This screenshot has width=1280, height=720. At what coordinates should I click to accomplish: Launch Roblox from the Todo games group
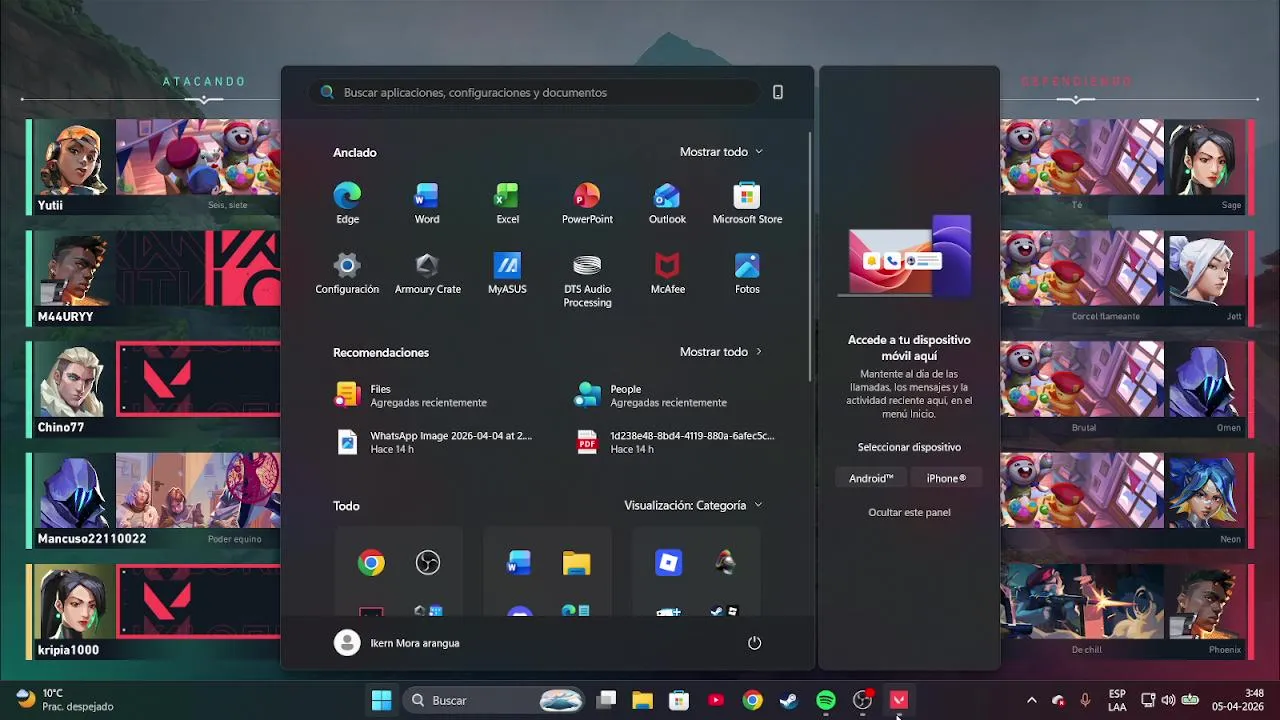tap(668, 563)
